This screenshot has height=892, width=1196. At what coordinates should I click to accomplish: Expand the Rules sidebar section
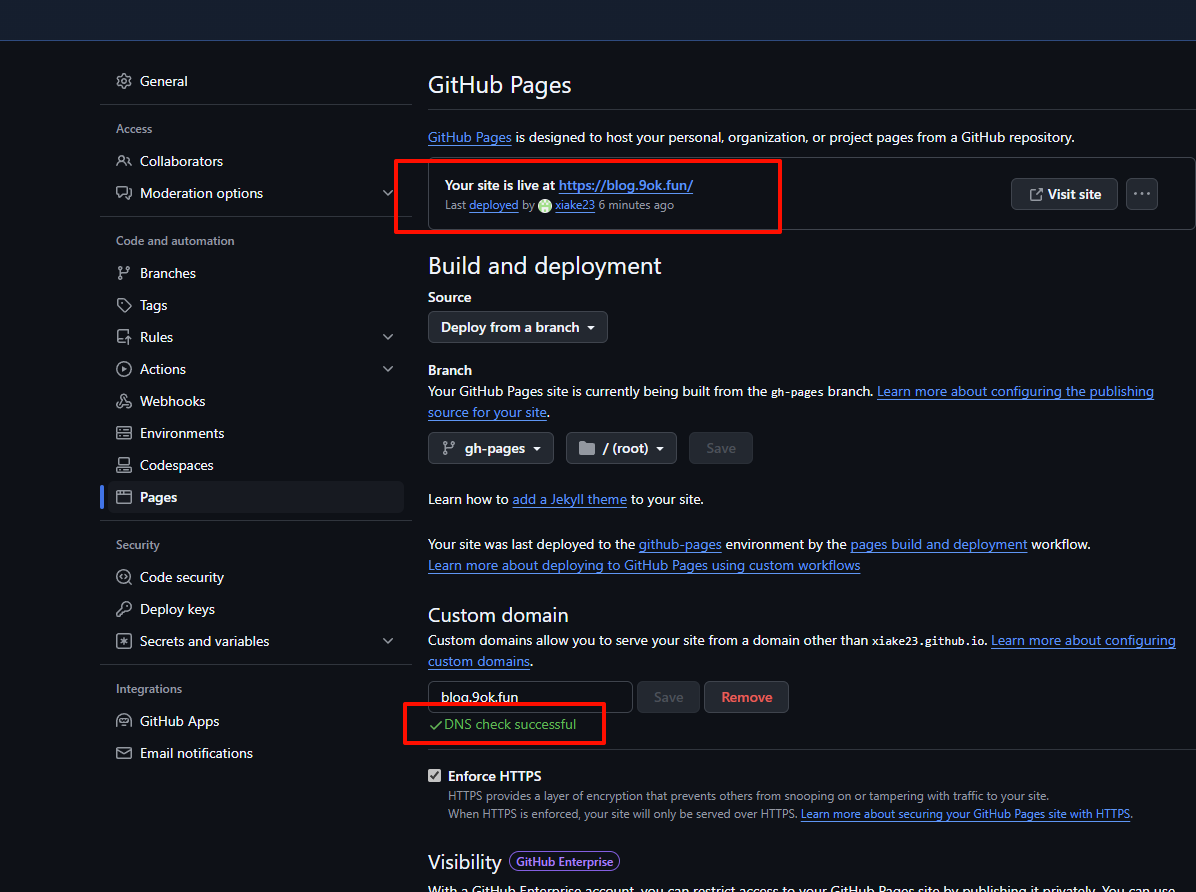click(387, 337)
